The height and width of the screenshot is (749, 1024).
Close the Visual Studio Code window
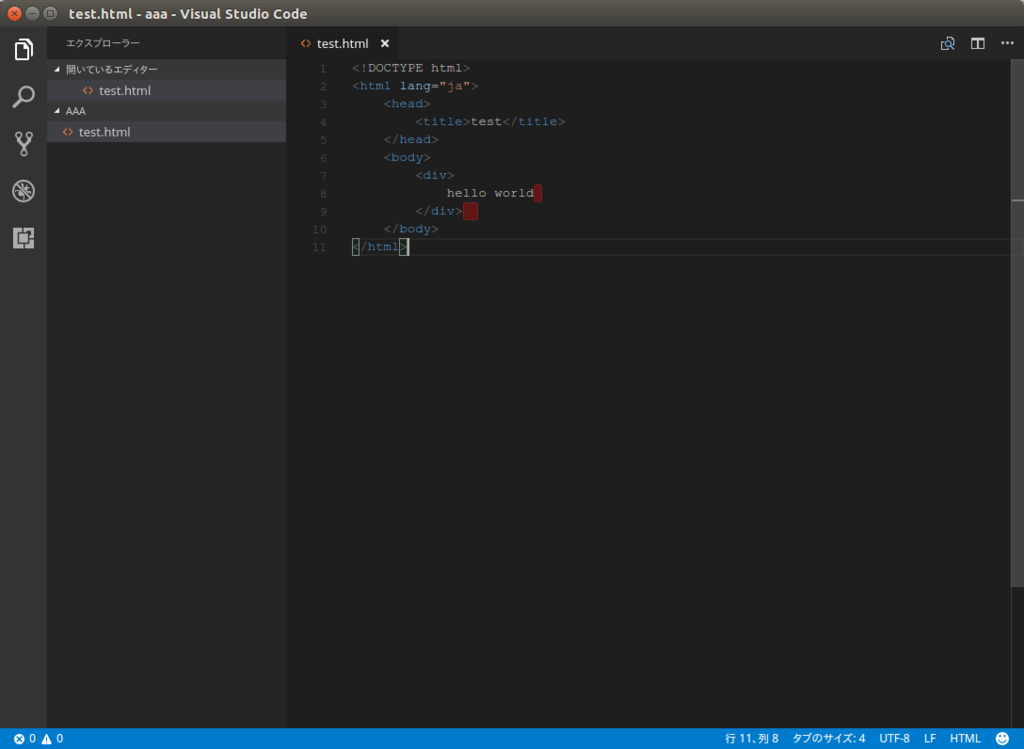point(14,13)
